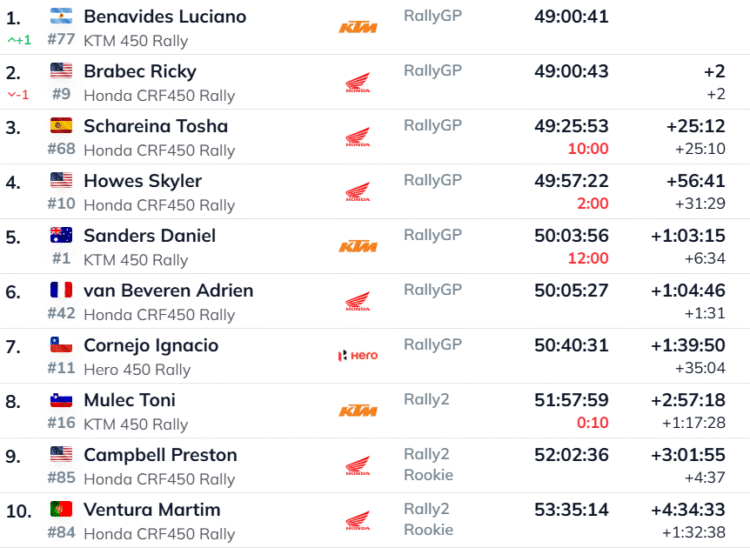The width and height of the screenshot is (750, 548).
Task: Click the Argentina flag beside Benavides Luciano
Action: pos(61,16)
